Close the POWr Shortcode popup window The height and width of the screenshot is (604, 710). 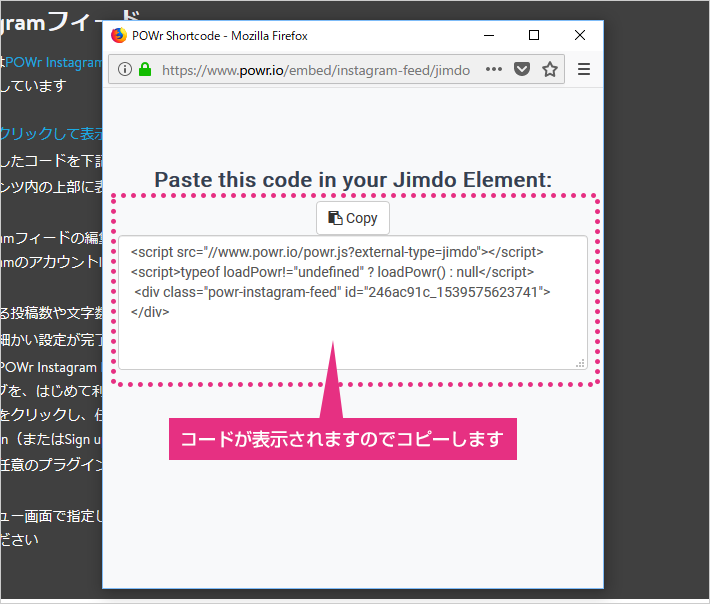580,35
